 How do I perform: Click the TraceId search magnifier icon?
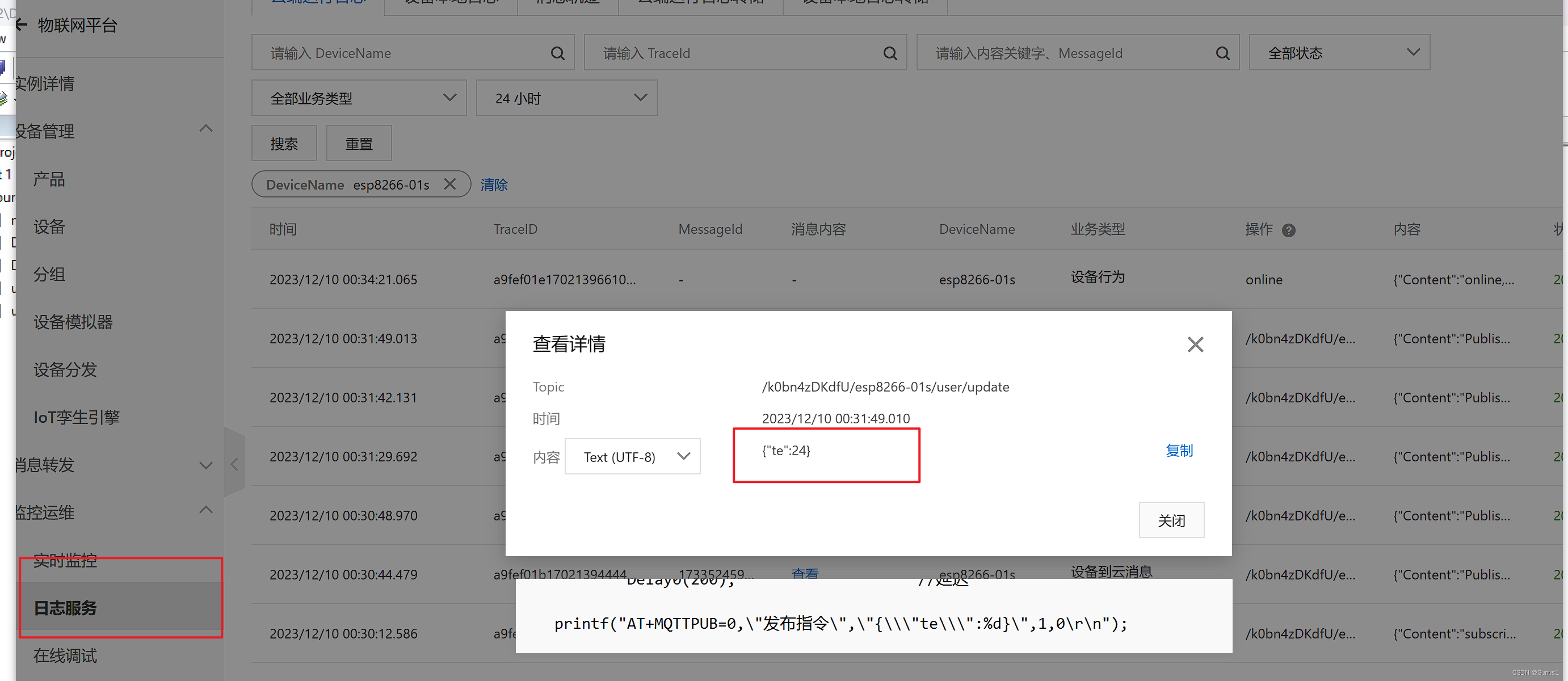click(889, 53)
